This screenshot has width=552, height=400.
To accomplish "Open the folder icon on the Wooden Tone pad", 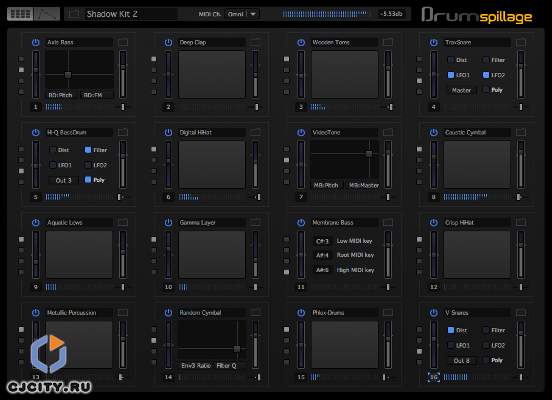I will pos(388,42).
